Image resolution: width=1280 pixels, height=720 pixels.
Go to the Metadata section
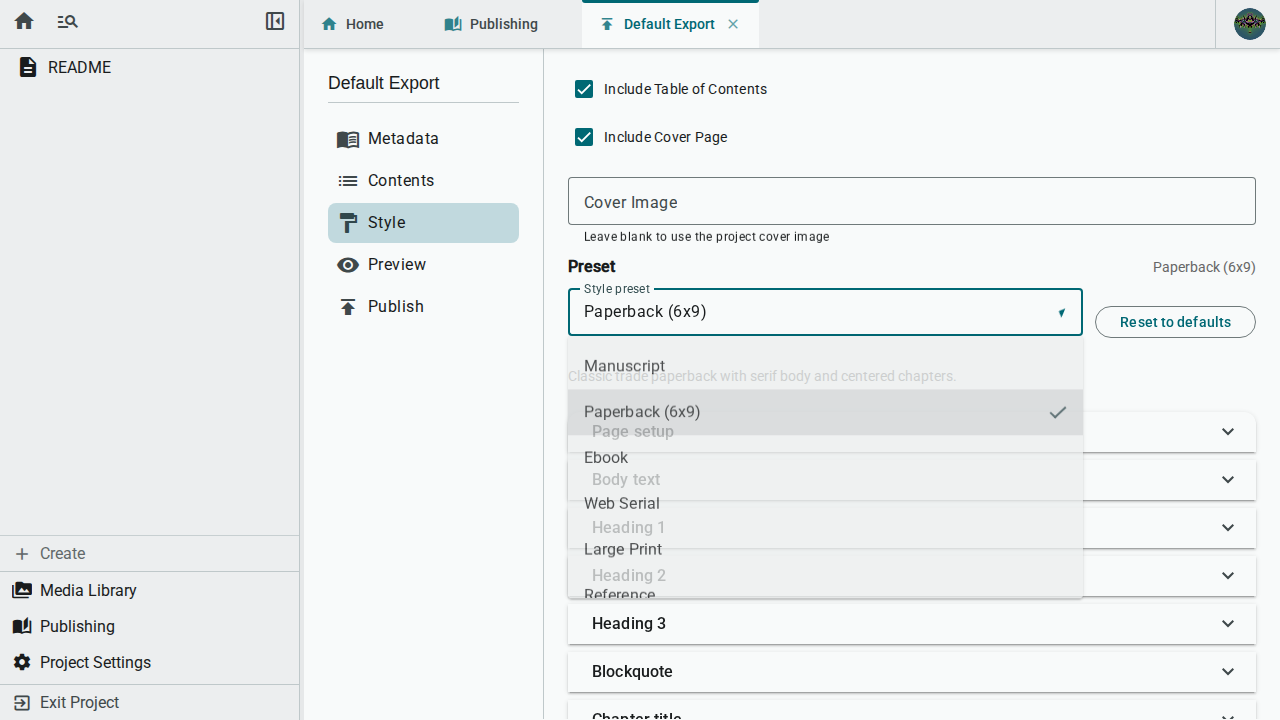click(423, 139)
